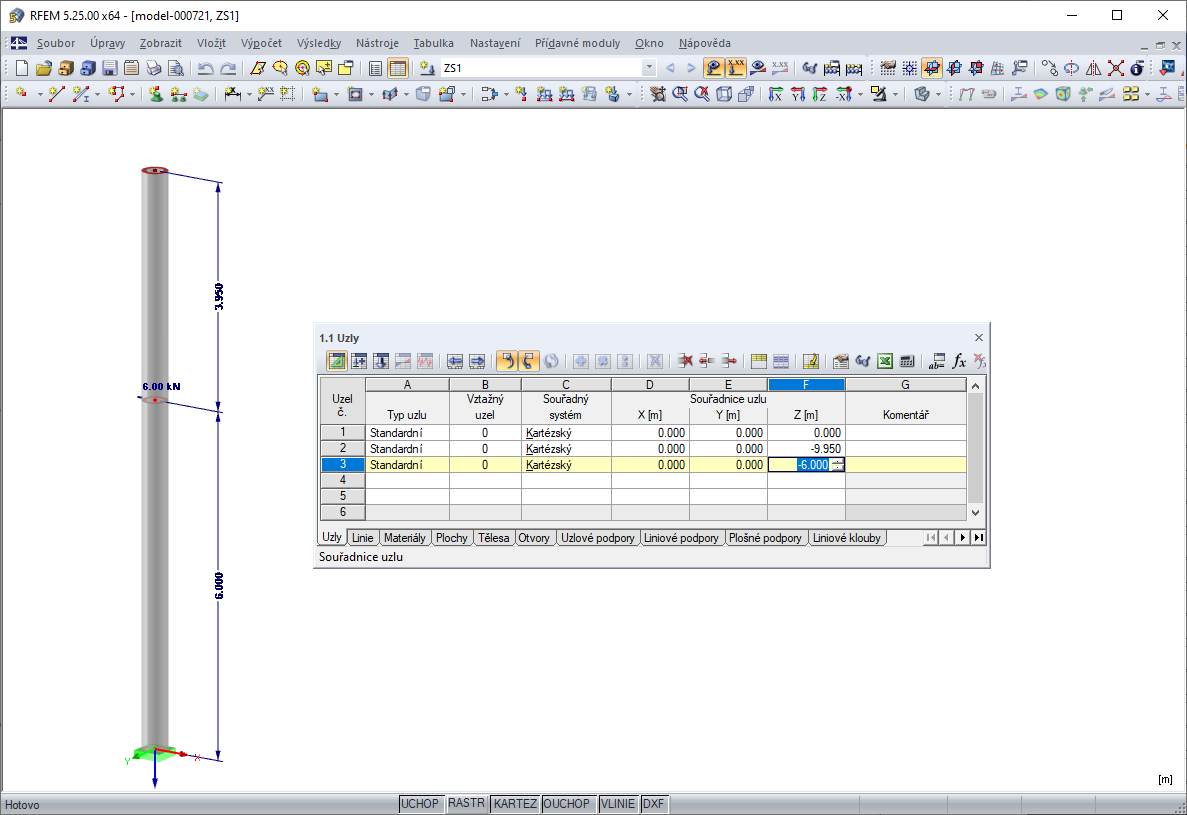This screenshot has height=815, width=1187.
Task: Open a model file via the folder icon
Action: point(44,68)
